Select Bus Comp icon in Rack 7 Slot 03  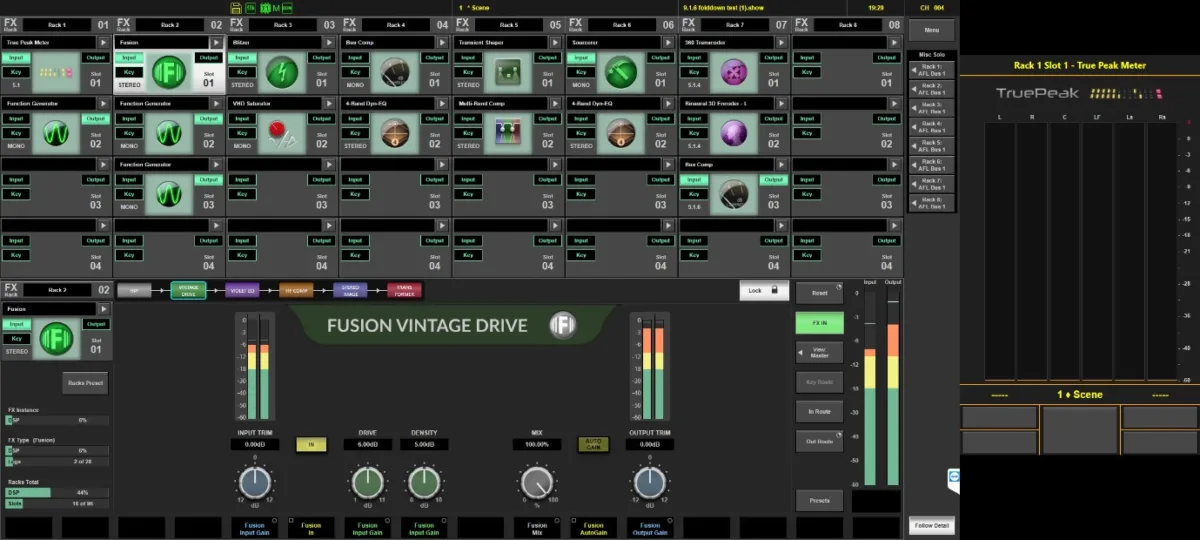[734, 192]
